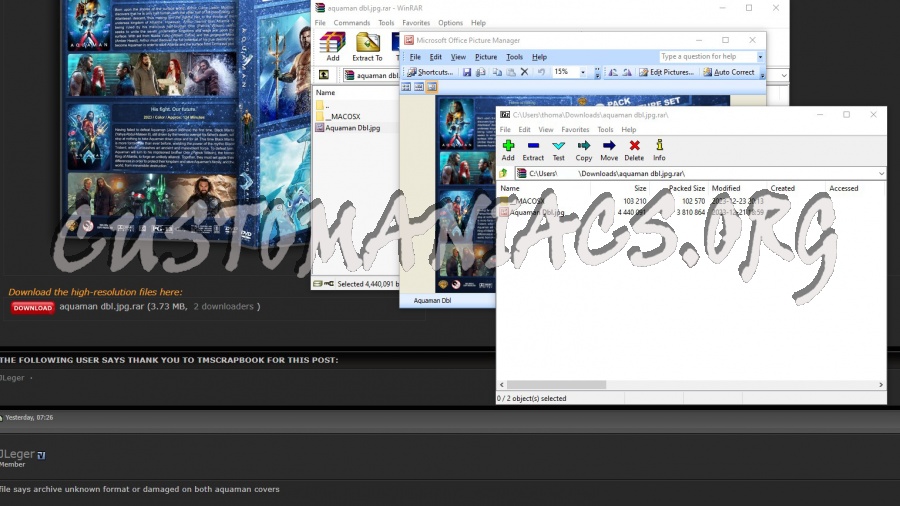Click the Add icon in 7-Zip toolbar
Image resolution: width=900 pixels, height=506 pixels.
tap(508, 146)
